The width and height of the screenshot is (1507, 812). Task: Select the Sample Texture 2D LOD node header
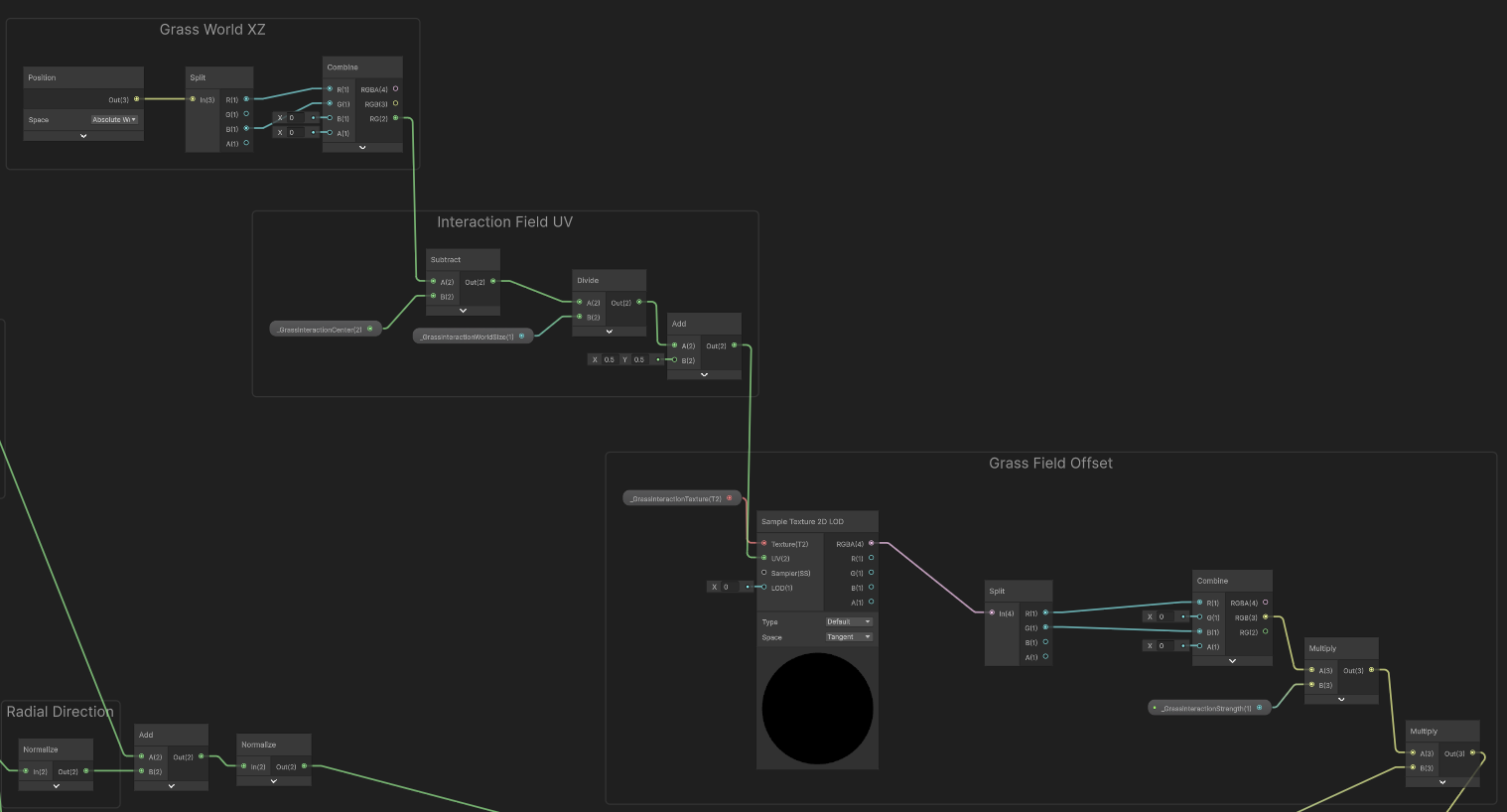point(817,521)
